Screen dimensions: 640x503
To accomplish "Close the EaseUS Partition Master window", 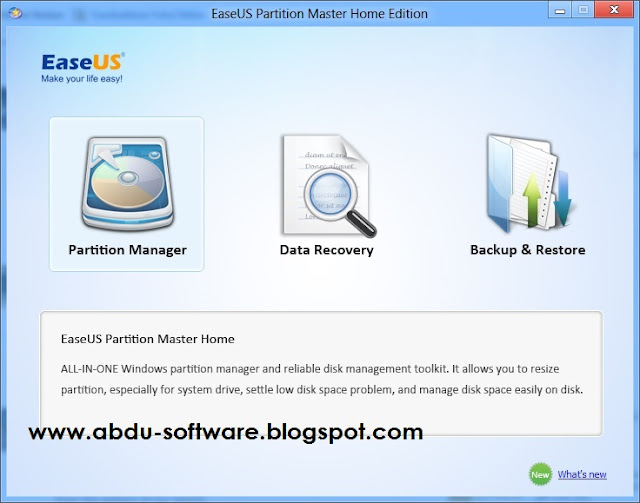I will point(614,10).
